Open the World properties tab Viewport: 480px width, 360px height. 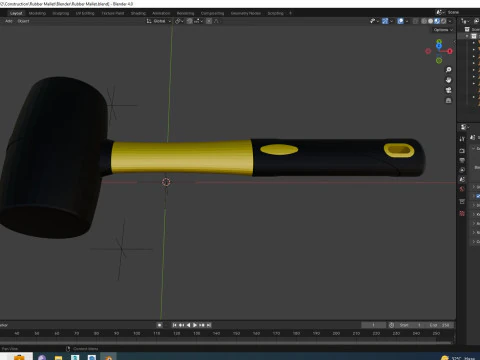pyautogui.click(x=462, y=189)
